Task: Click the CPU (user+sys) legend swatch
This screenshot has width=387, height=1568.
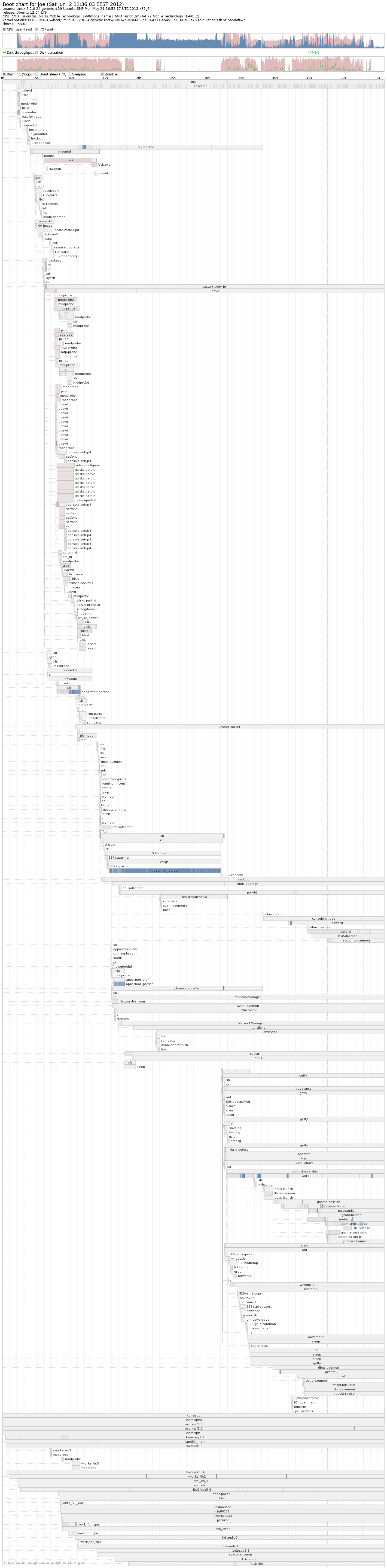Action: pos(4,29)
